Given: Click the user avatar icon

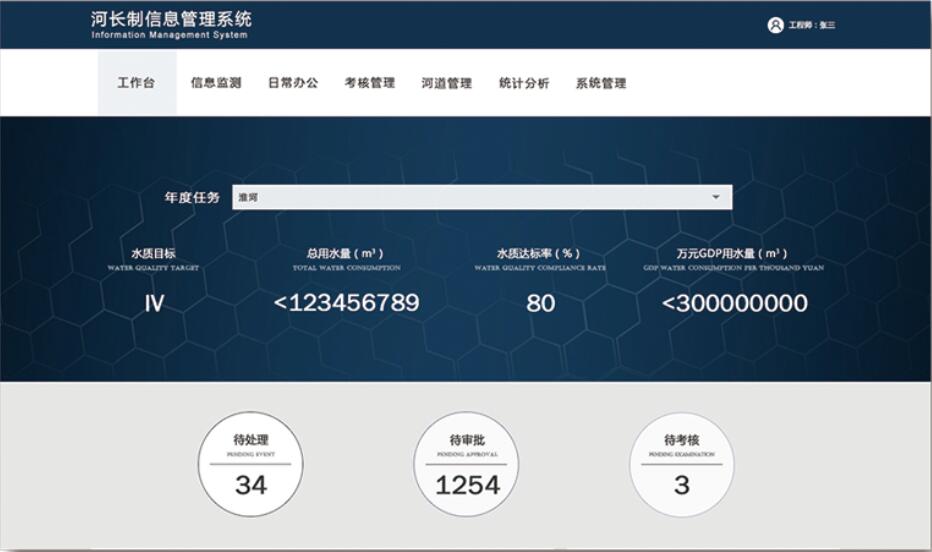Looking at the screenshot, I should click(775, 25).
